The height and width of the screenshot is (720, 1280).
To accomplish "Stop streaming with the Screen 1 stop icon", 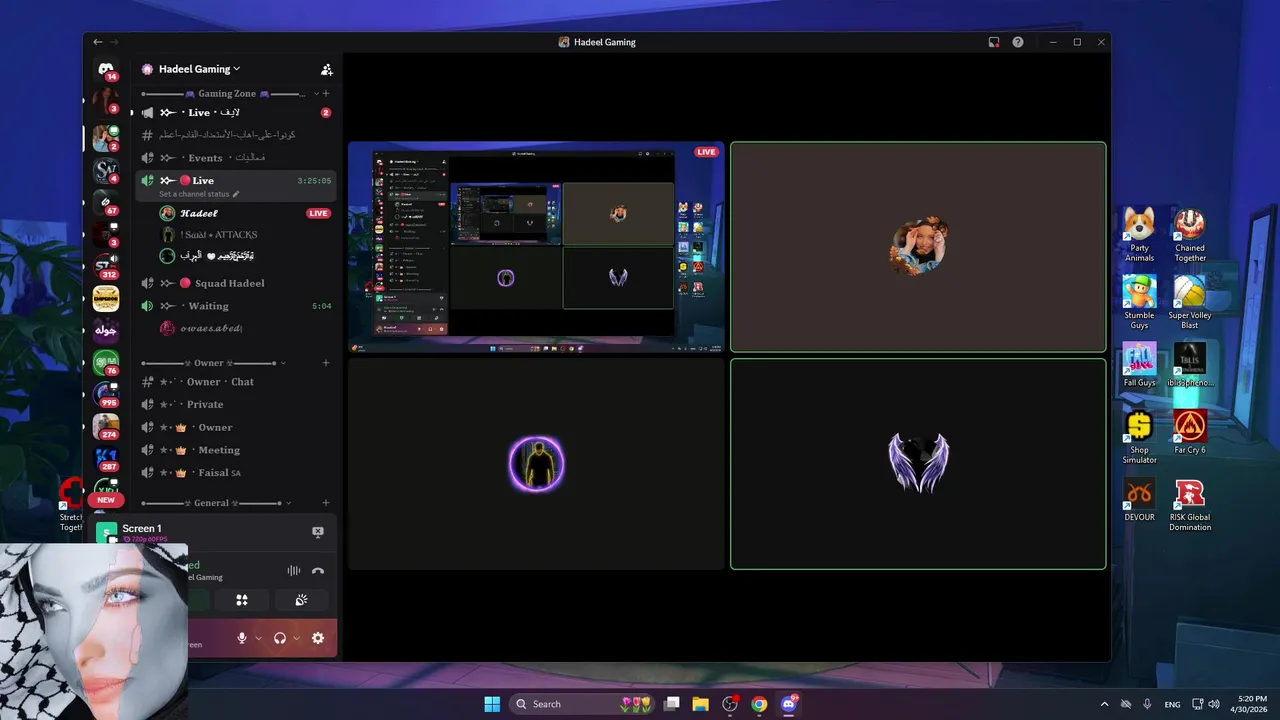I will [318, 532].
